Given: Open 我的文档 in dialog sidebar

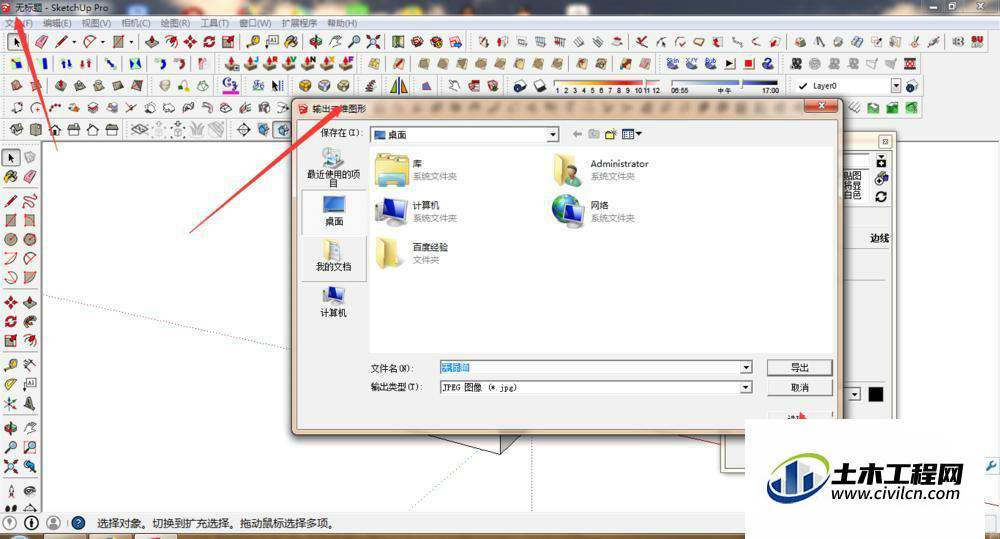Looking at the screenshot, I should [x=334, y=256].
